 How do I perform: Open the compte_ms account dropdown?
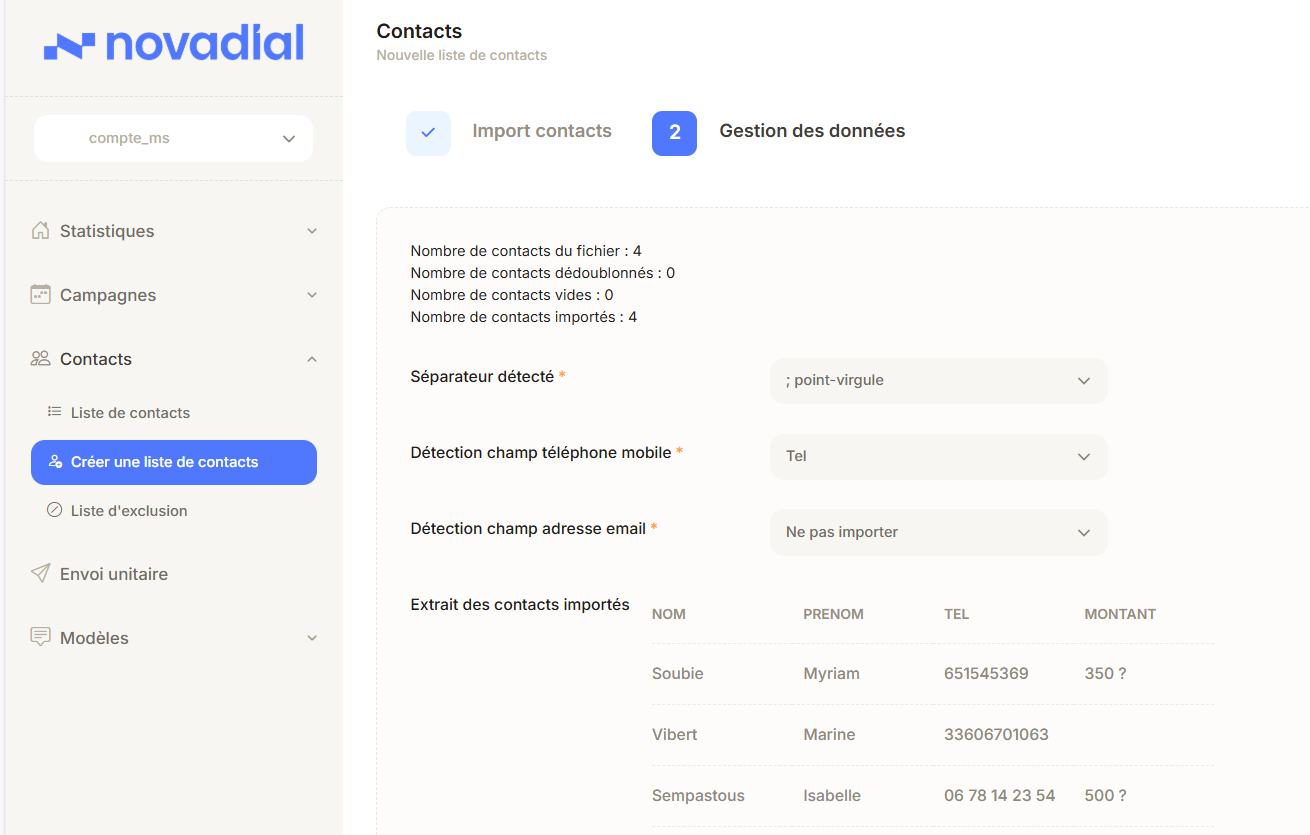(173, 138)
